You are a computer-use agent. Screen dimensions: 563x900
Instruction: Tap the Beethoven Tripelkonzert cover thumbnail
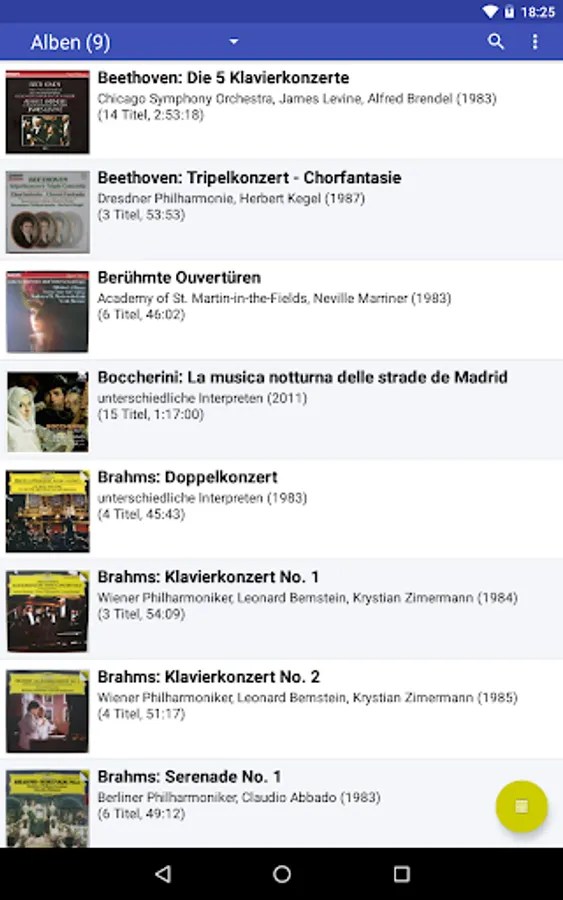(48, 211)
